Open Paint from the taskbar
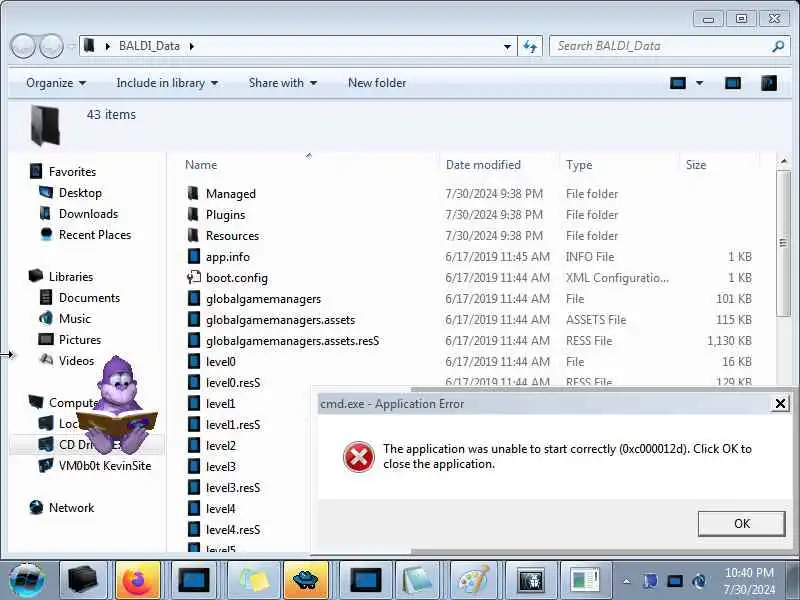800x600 pixels. 473,580
